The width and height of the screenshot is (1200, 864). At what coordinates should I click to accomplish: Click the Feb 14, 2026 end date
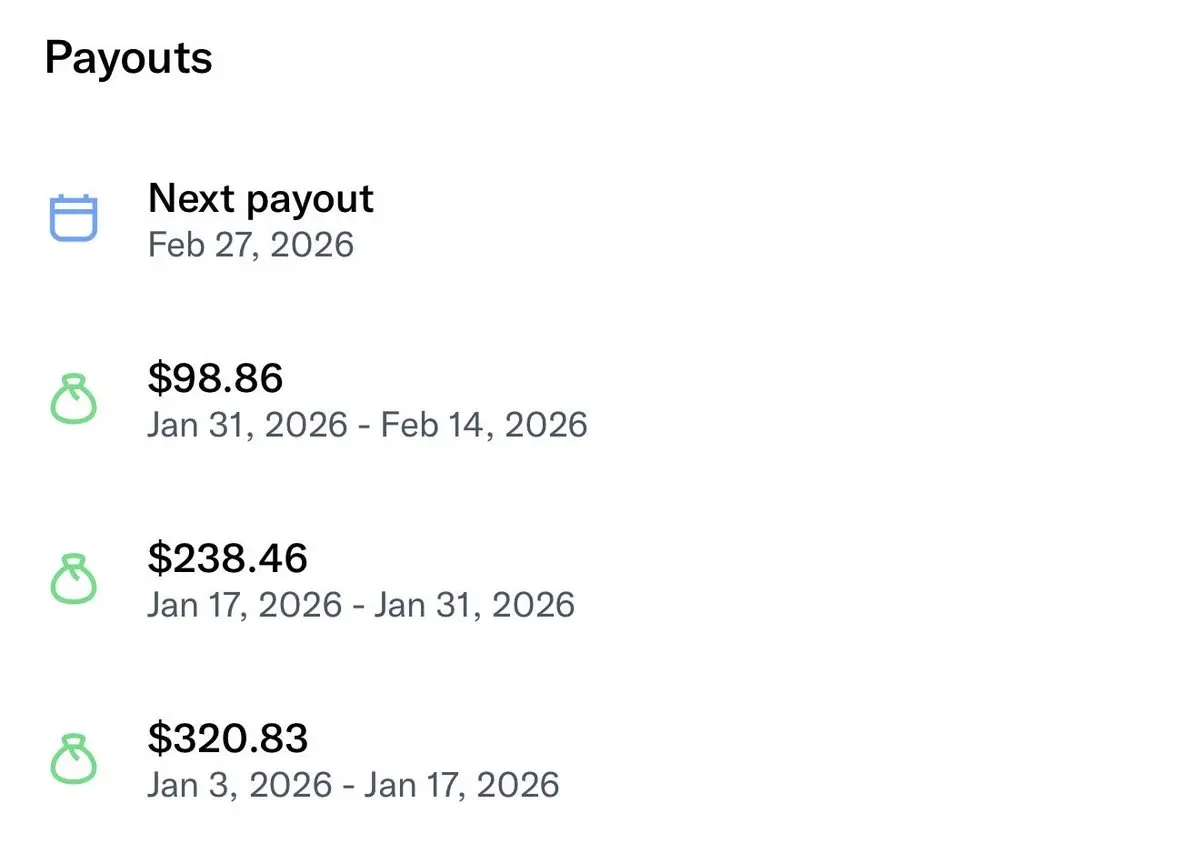485,425
